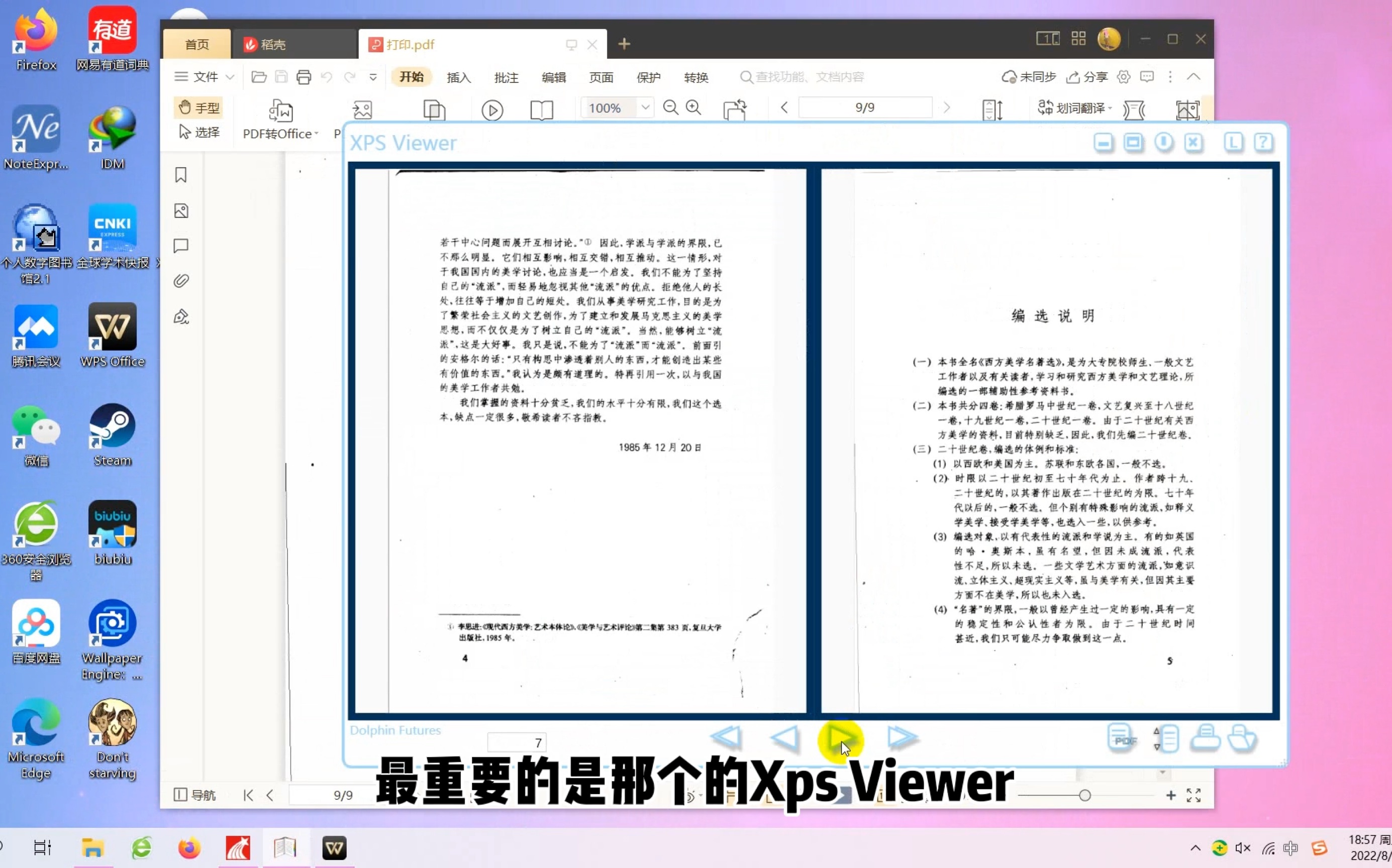Open the 首页 tab
1392x868 pixels.
(x=197, y=44)
